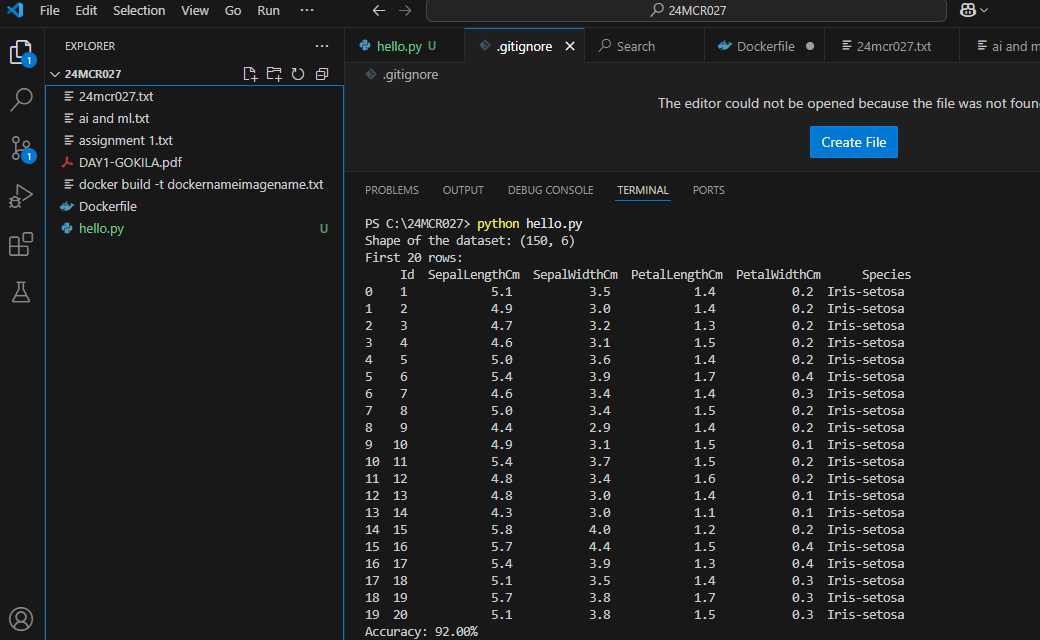Open hello.py in the Explorer tree

point(194,228)
